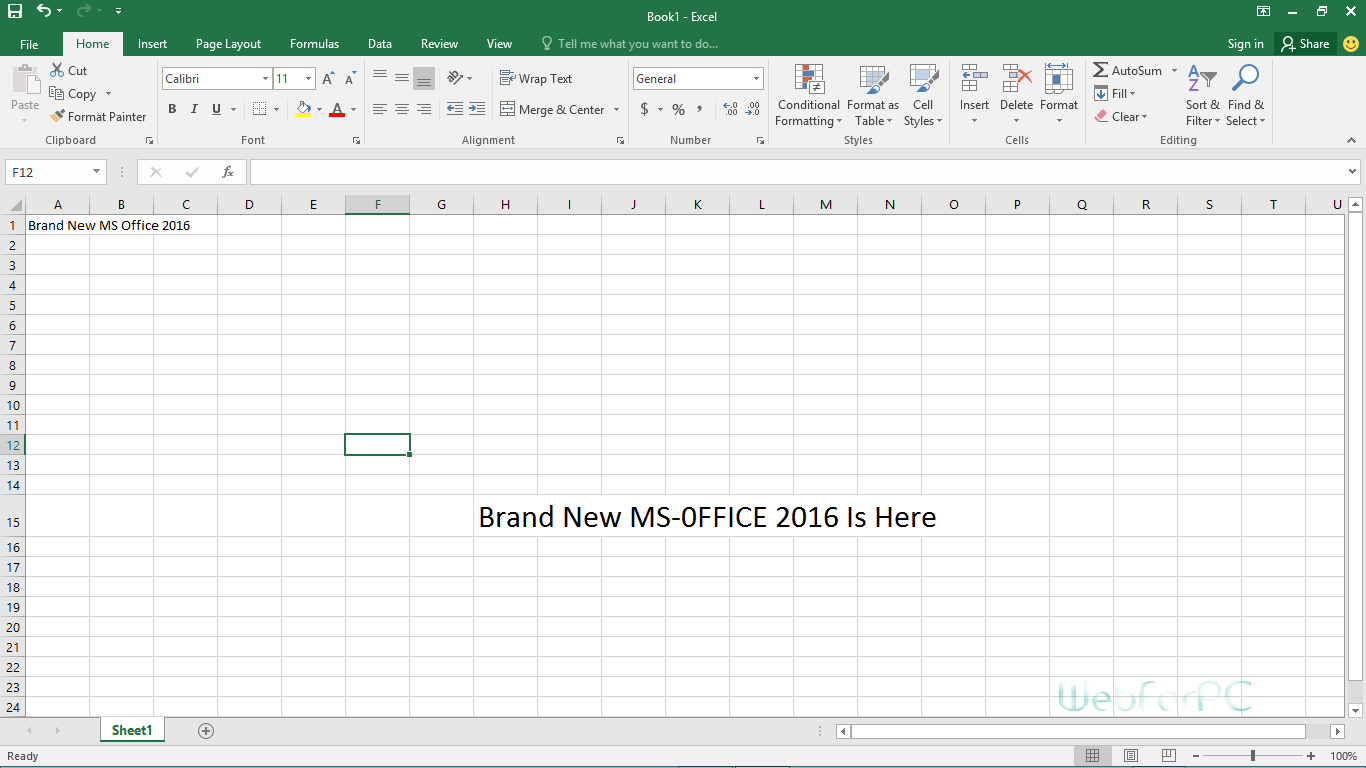
Task: Click the Insert Function fx button
Action: [228, 172]
